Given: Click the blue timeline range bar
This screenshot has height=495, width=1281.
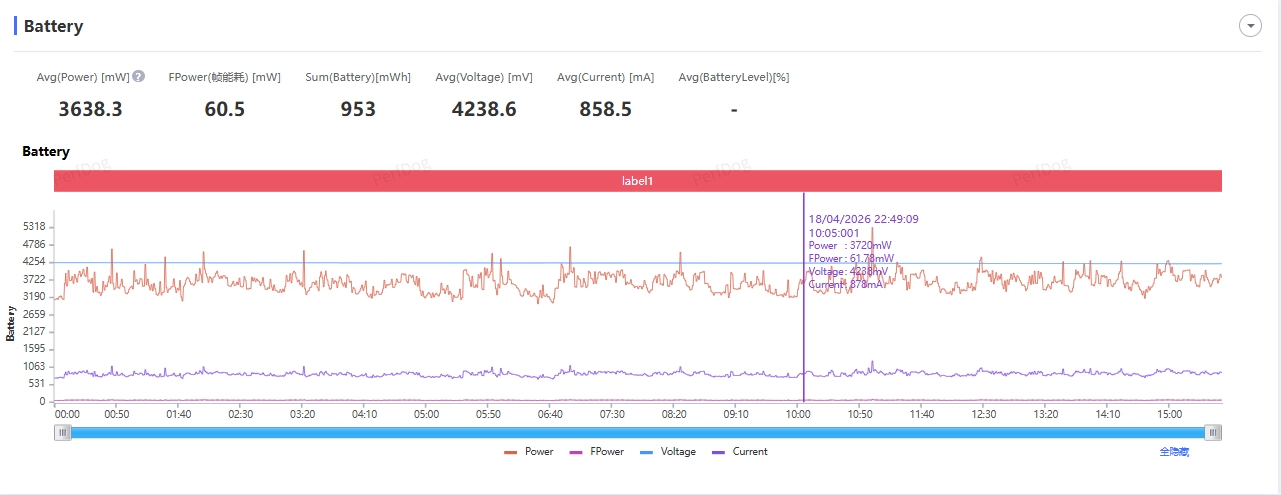Looking at the screenshot, I should [x=638, y=433].
